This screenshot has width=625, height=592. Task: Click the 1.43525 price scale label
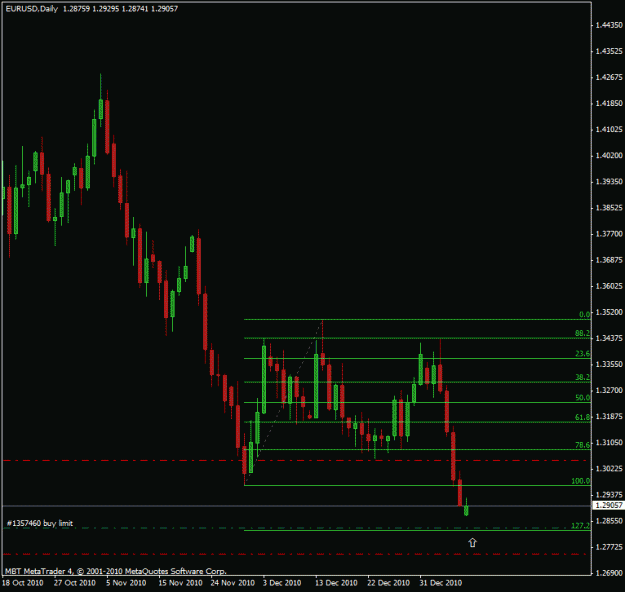(x=609, y=51)
